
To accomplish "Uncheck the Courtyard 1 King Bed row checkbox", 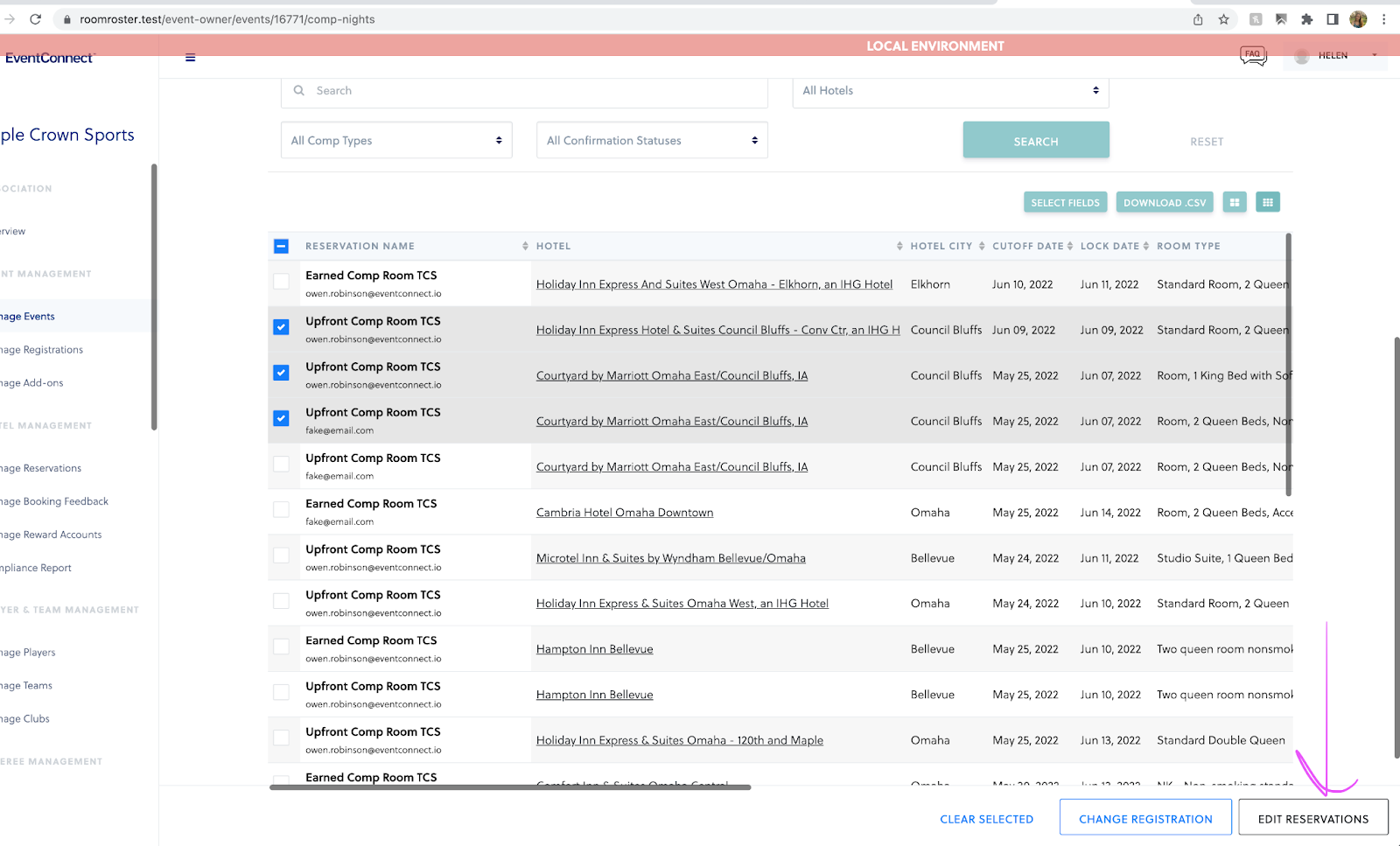I will coord(281,373).
